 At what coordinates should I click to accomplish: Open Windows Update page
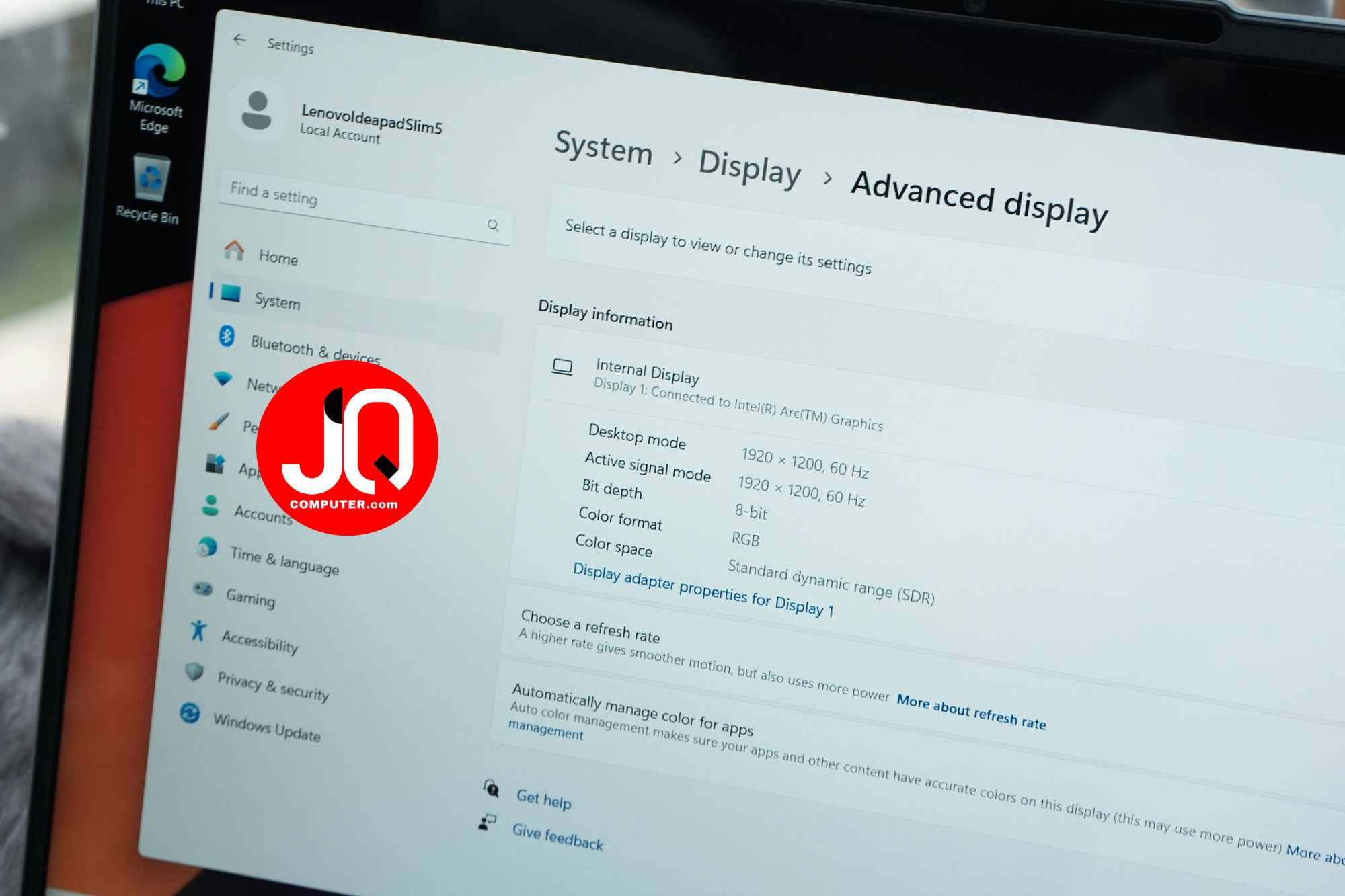(267, 728)
